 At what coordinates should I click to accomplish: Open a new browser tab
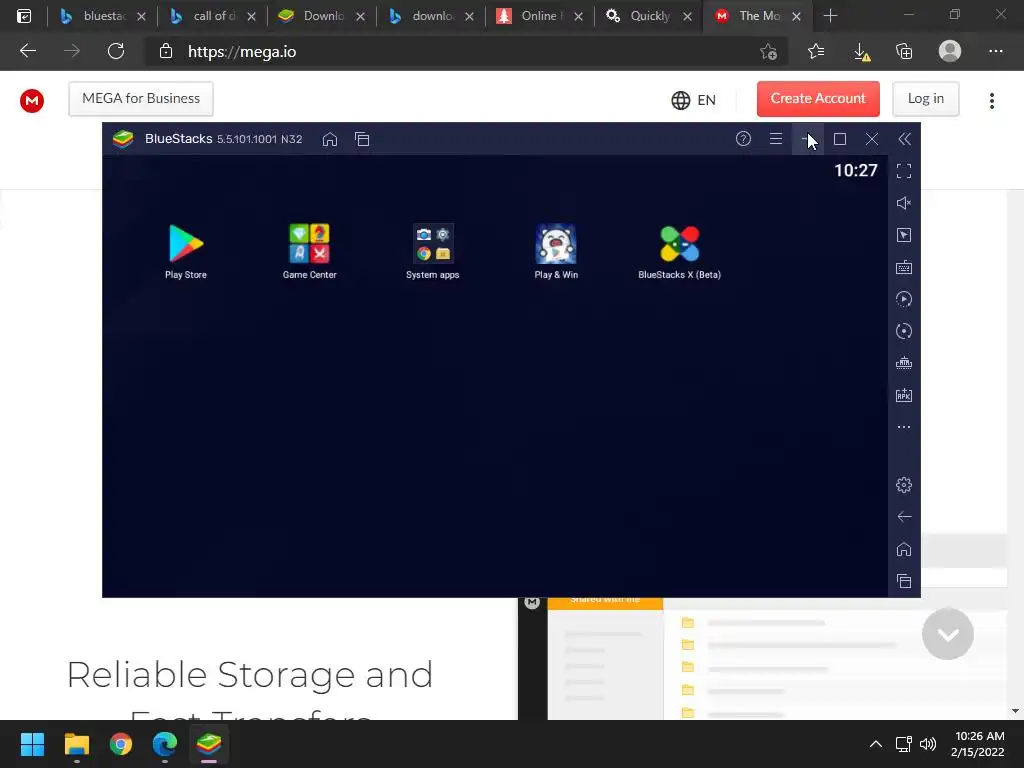[x=830, y=16]
